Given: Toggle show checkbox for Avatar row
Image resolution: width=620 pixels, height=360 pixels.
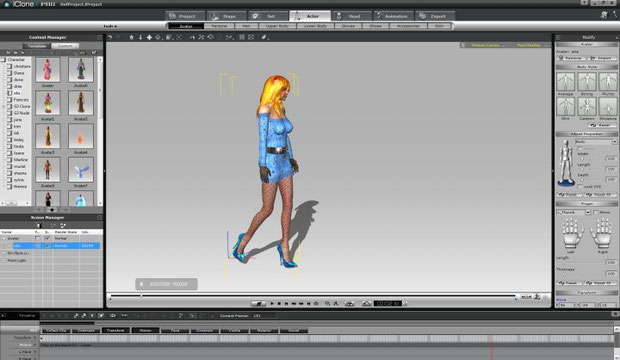Looking at the screenshot, I should click(47, 239).
